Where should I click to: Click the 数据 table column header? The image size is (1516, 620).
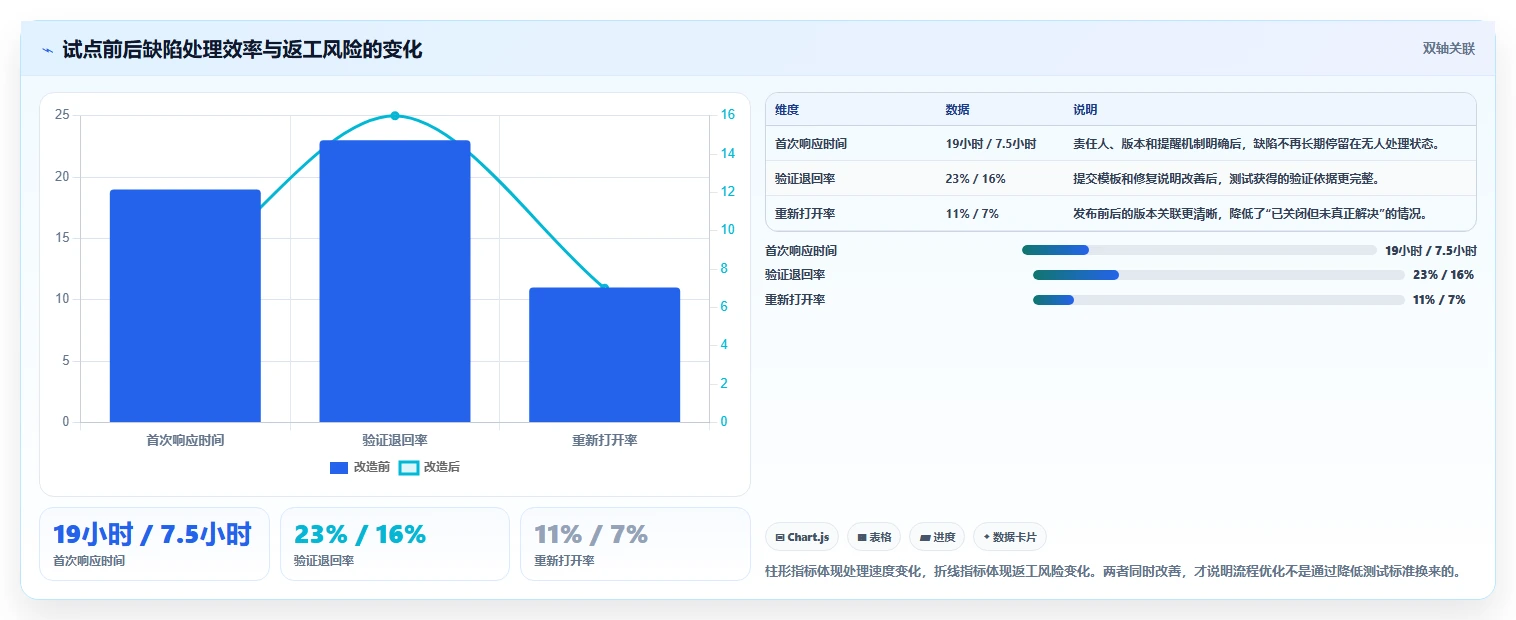[957, 110]
